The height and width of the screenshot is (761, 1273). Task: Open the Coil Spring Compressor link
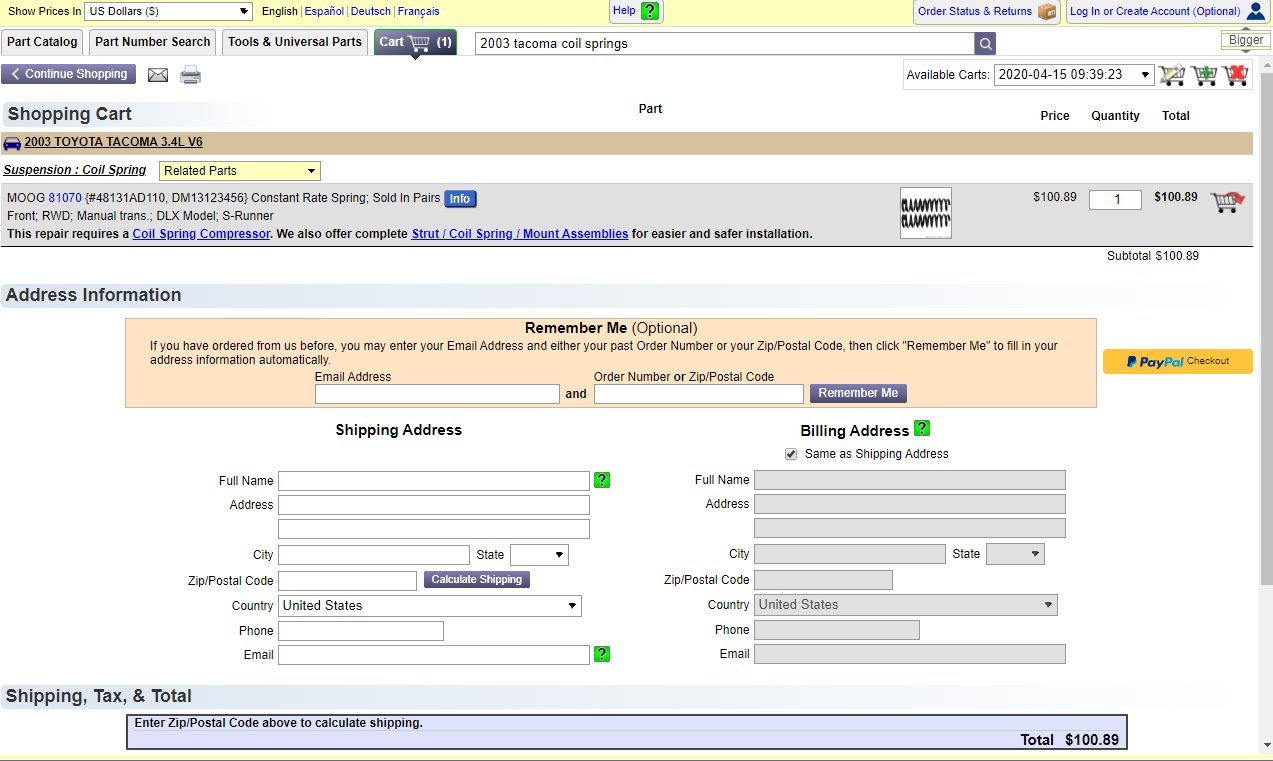[x=201, y=234]
